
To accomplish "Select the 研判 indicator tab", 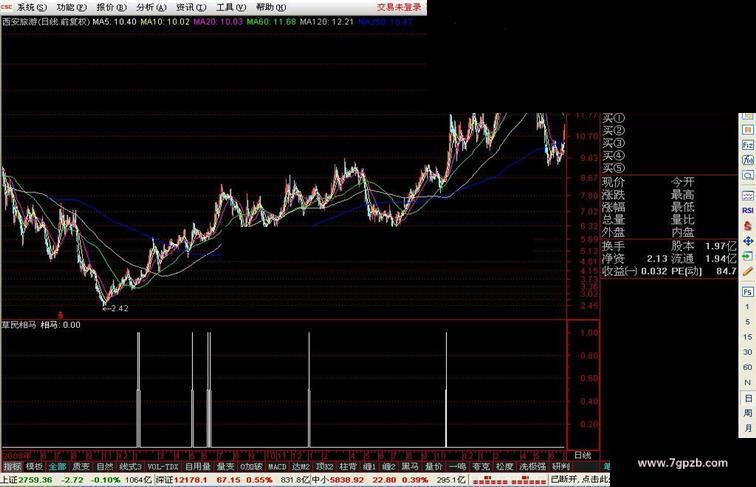I will tap(561, 466).
